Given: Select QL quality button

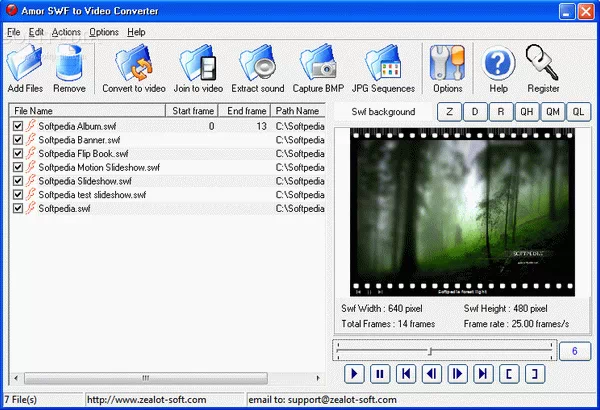Looking at the screenshot, I should [x=578, y=112].
